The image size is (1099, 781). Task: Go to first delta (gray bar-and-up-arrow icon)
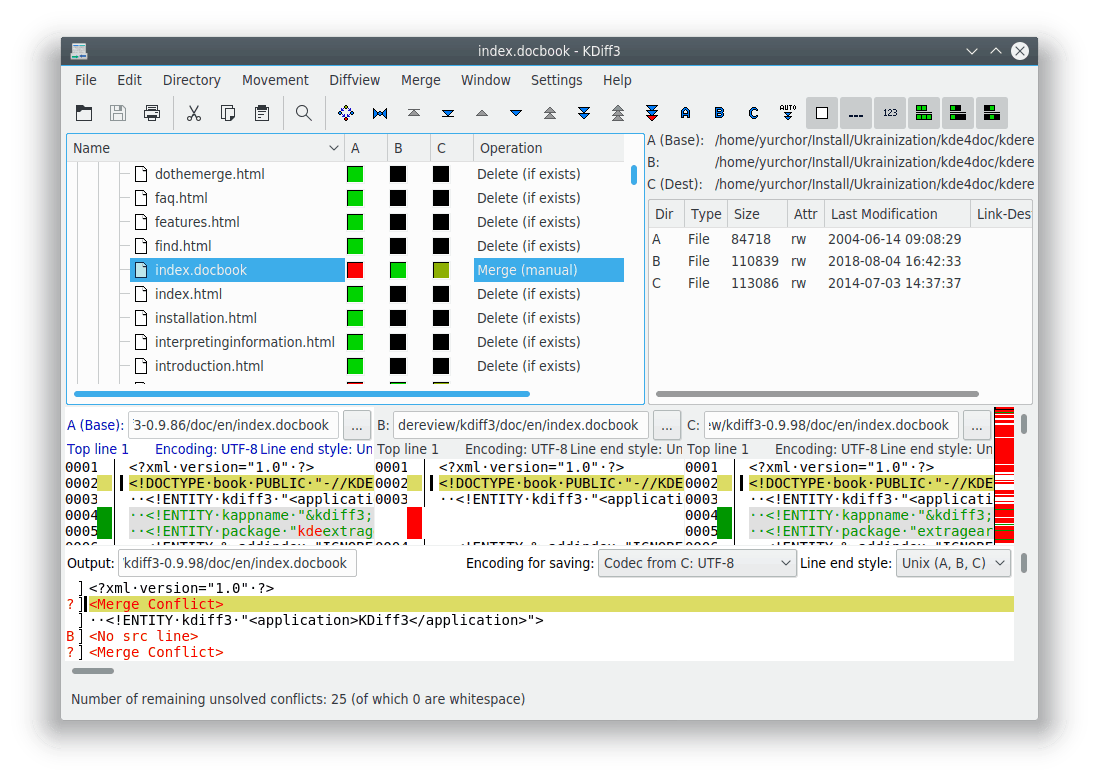(414, 113)
